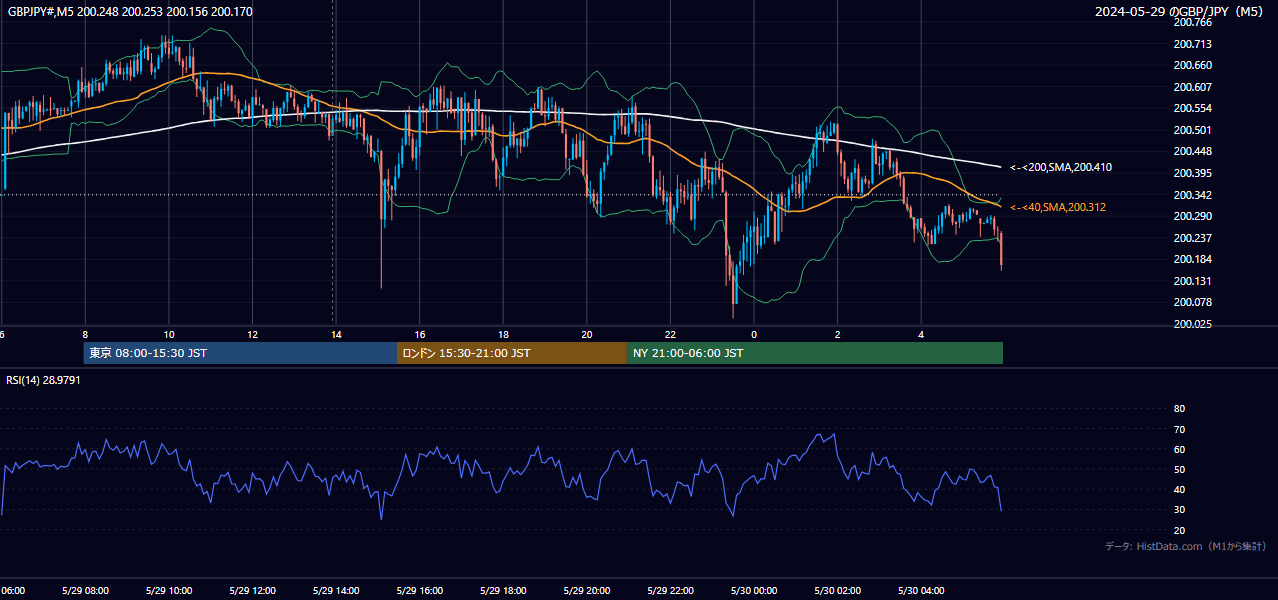
Task: Click the bottom time label 5/29 08:00
Action: [x=85, y=590]
